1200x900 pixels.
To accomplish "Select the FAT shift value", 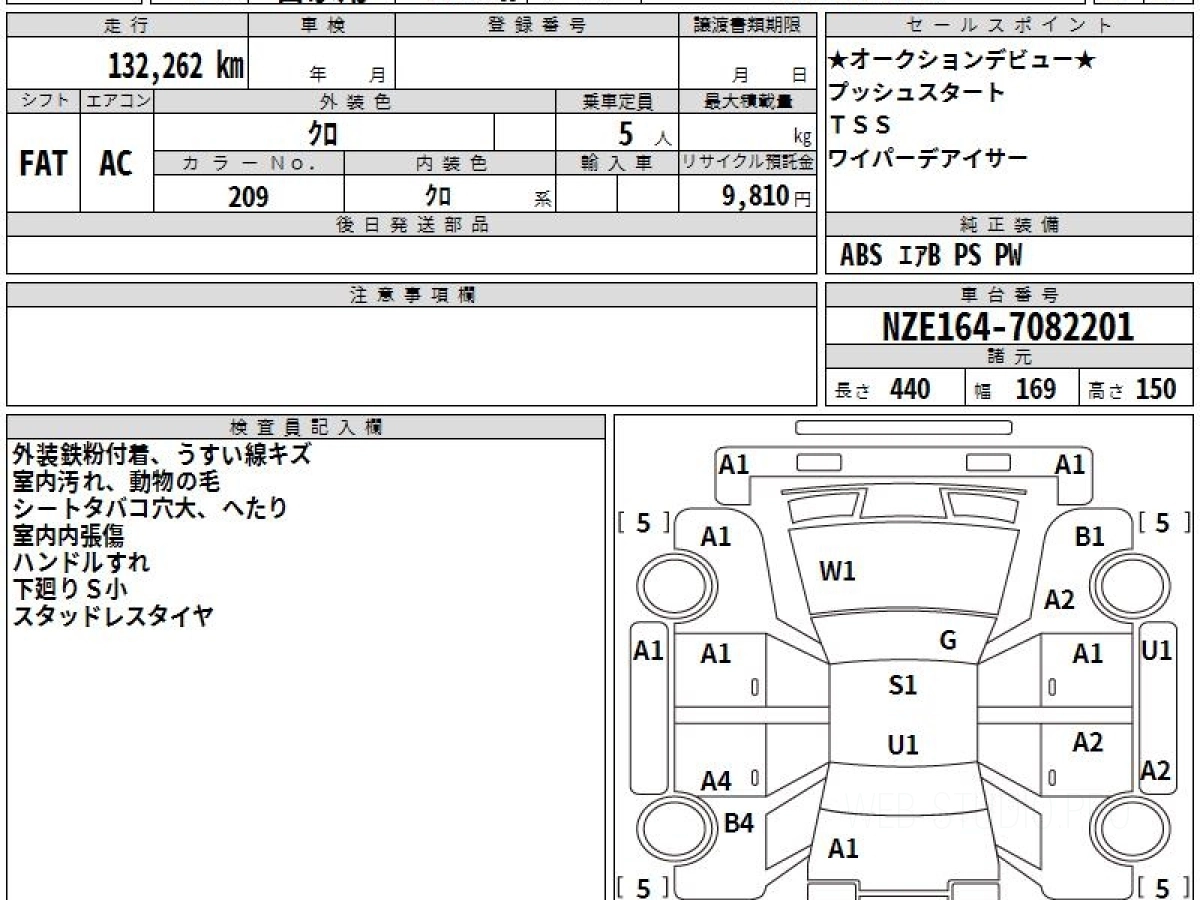I will [x=43, y=164].
